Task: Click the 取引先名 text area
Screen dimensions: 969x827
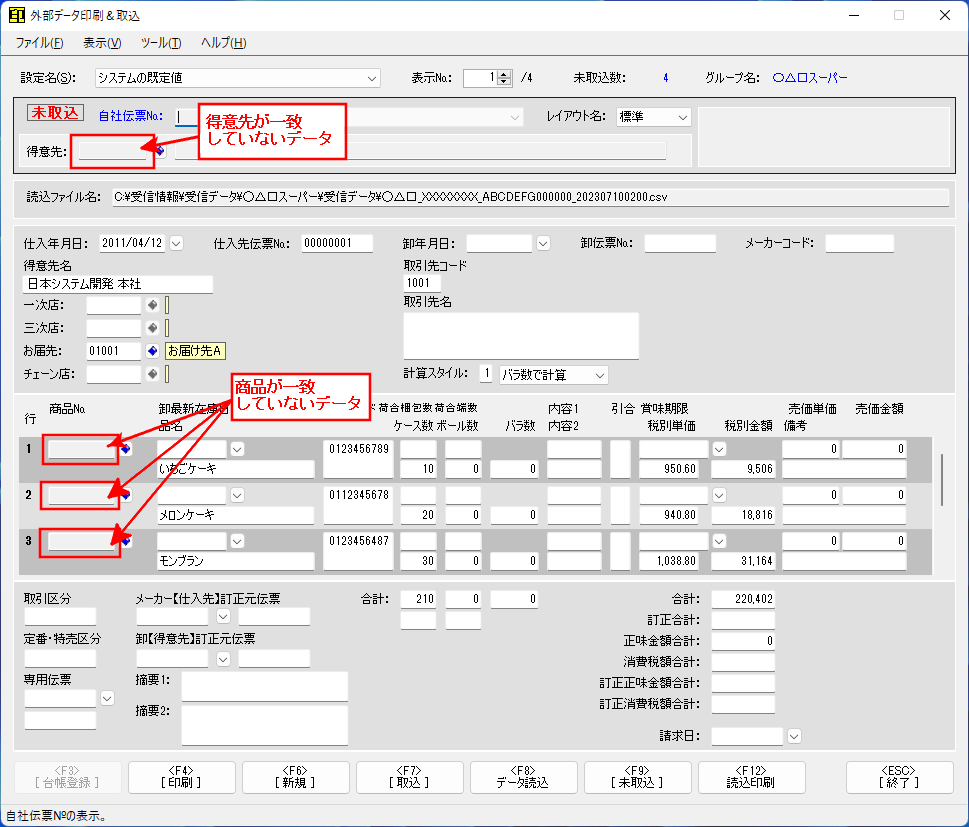Action: [521, 336]
